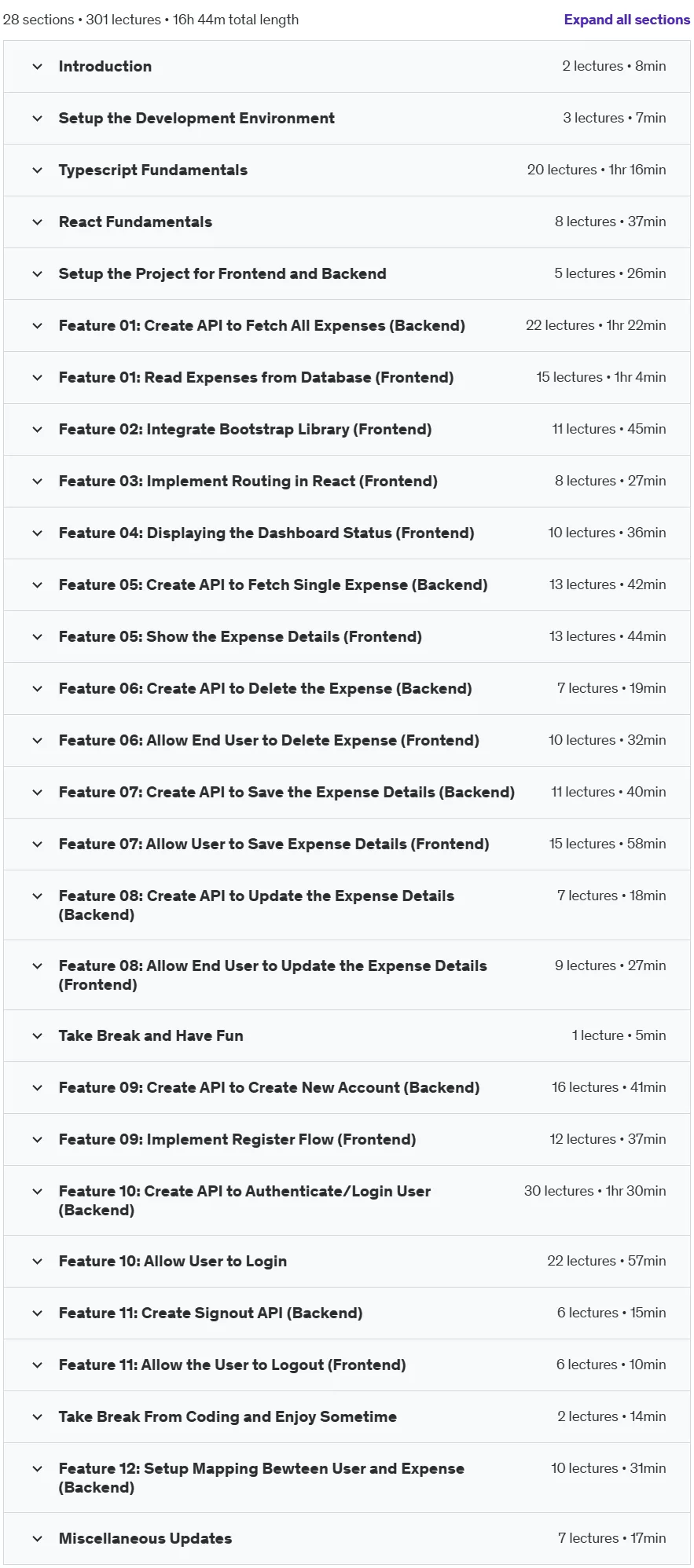Expand the Typescript Fundamentals section chevron
Viewport: 694px width, 1568px height.
pos(37,170)
